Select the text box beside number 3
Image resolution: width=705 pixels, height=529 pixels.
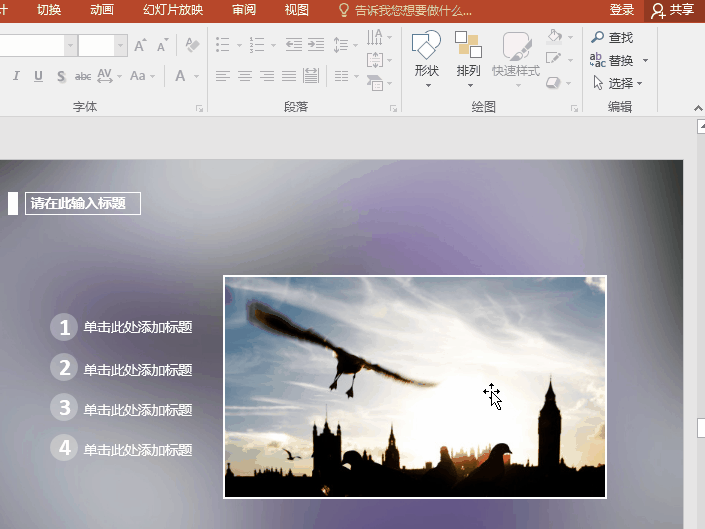pos(138,409)
